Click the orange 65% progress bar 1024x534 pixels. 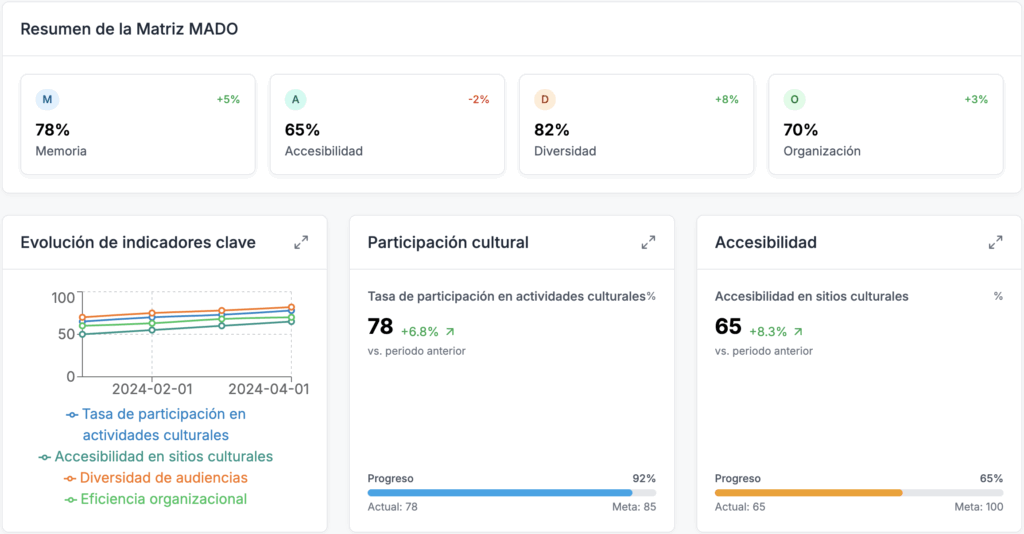[808, 493]
